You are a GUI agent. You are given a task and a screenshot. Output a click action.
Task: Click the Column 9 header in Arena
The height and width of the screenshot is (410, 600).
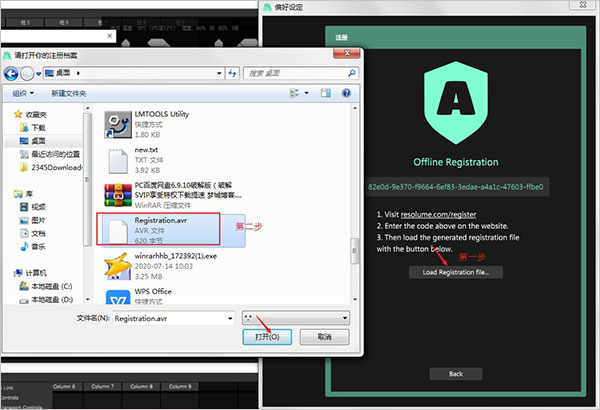point(180,387)
